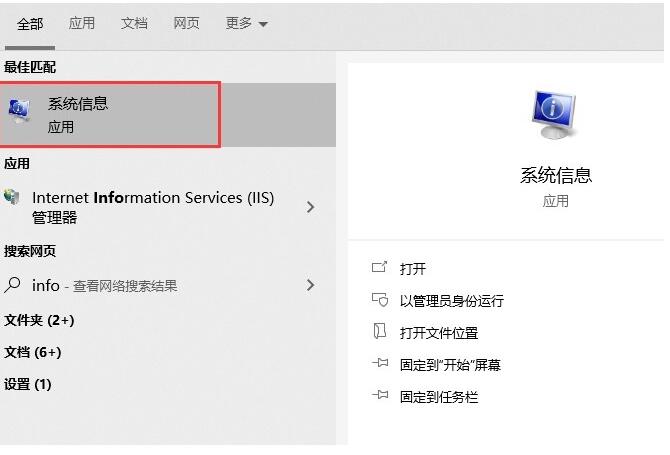The image size is (670, 455).
Task: Switch to the 网页 filter tab
Action: 186,23
